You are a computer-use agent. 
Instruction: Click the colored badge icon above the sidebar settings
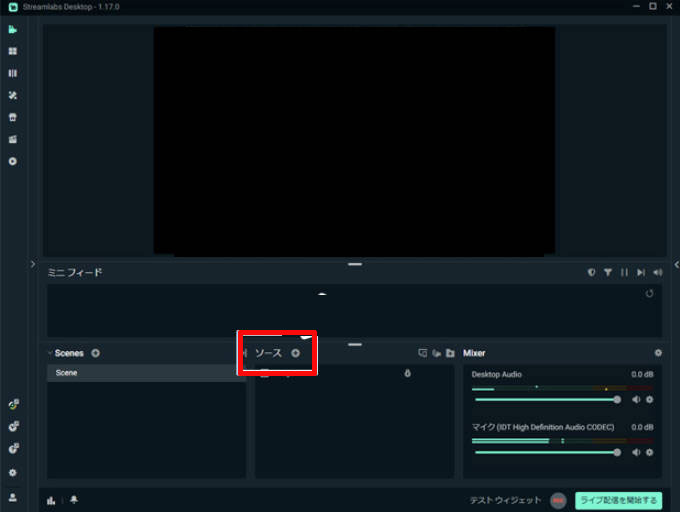coord(13,404)
